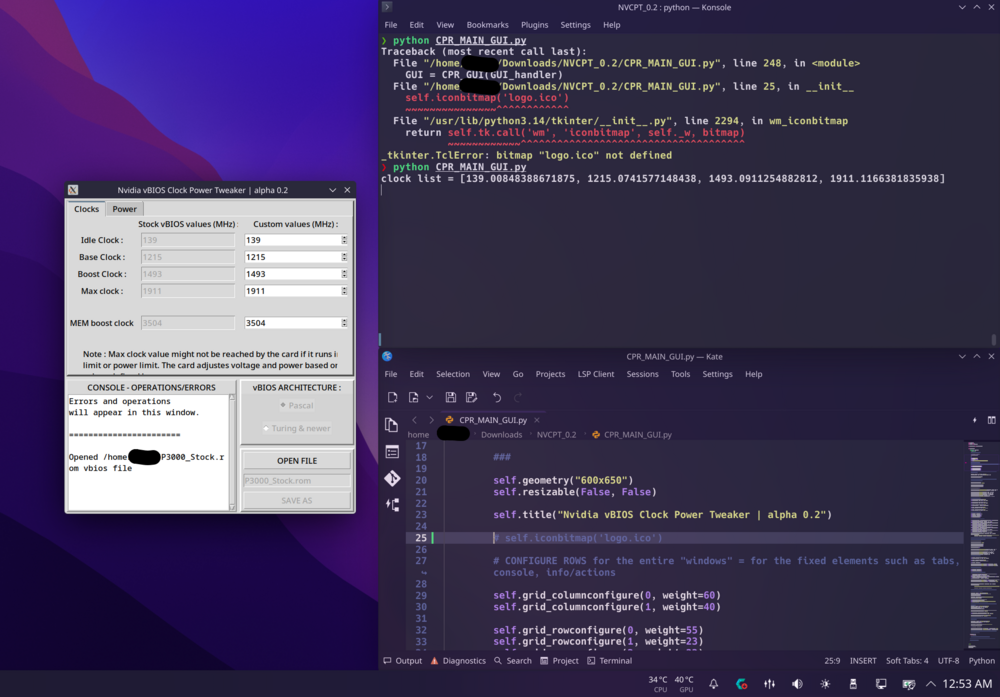This screenshot has width=1000, height=697.
Task: Open the Output panel in Kate
Action: (402, 661)
